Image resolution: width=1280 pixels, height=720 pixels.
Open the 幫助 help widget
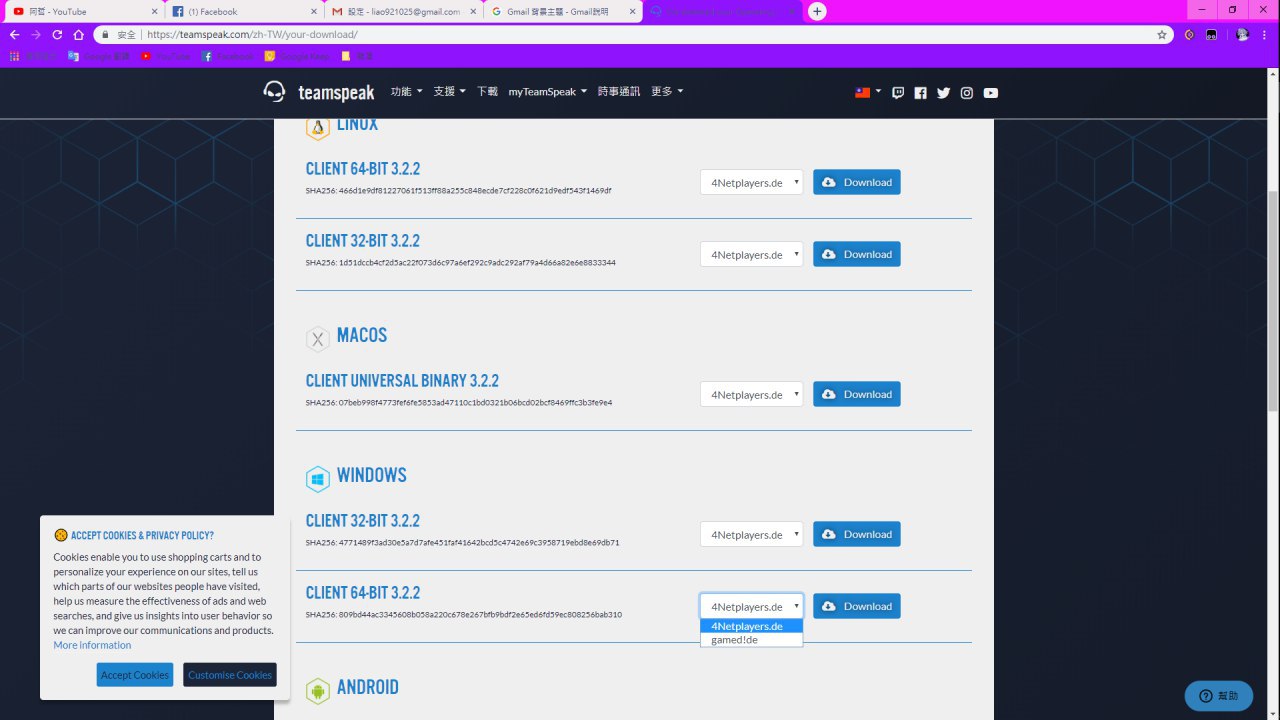1219,696
